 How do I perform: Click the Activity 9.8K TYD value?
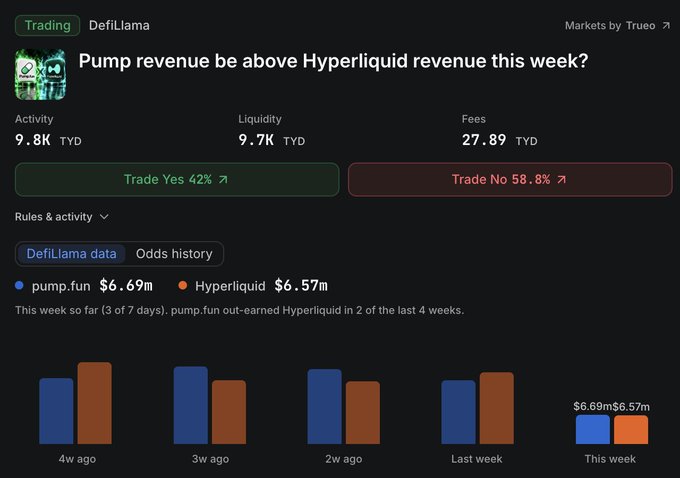click(48, 140)
